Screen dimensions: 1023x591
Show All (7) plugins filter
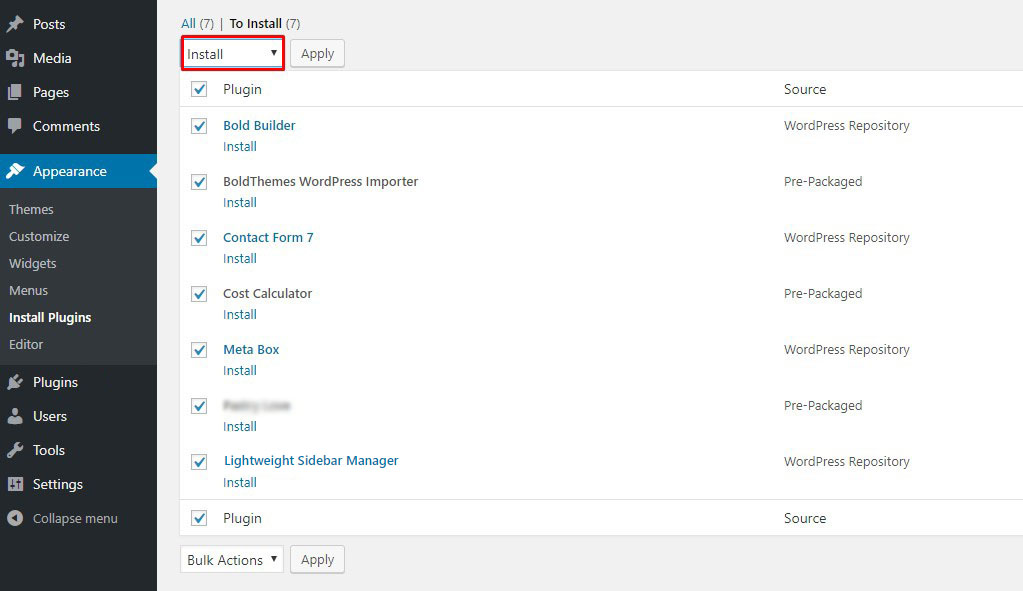click(x=197, y=23)
